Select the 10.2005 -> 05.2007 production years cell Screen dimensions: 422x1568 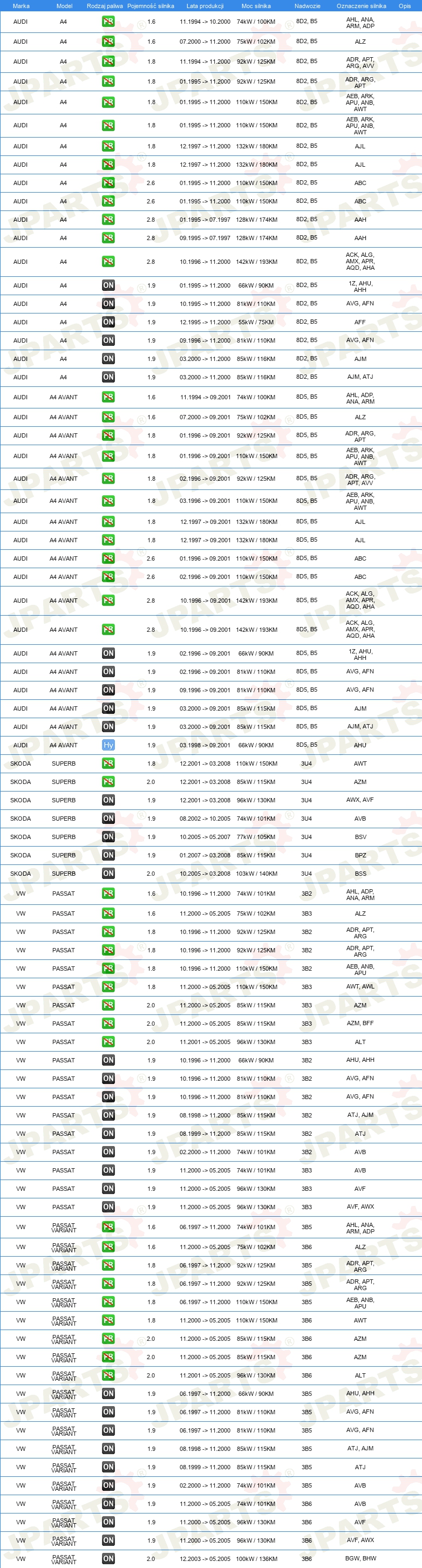pos(205,837)
